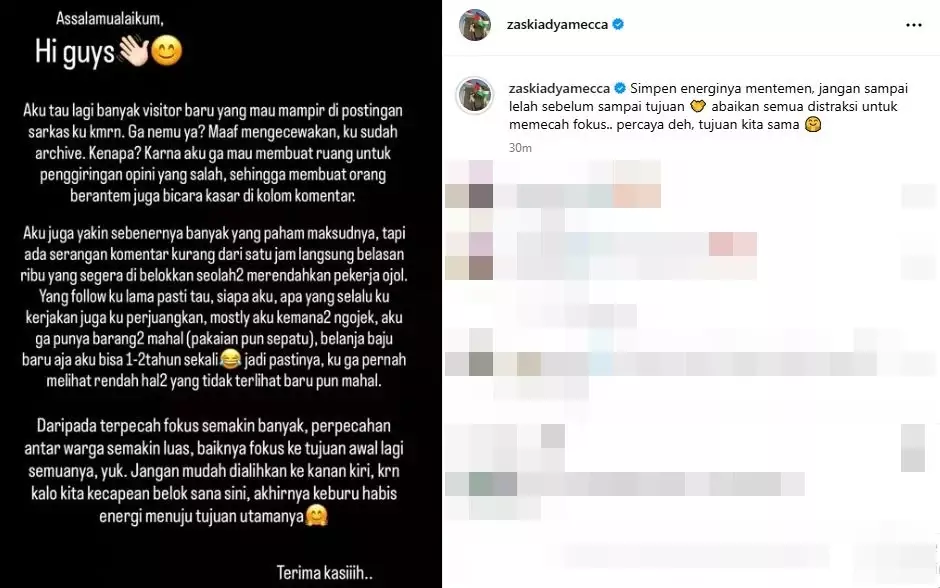This screenshot has width=940, height=588.
Task: Open the three-dot more options menu
Action: (x=914, y=25)
